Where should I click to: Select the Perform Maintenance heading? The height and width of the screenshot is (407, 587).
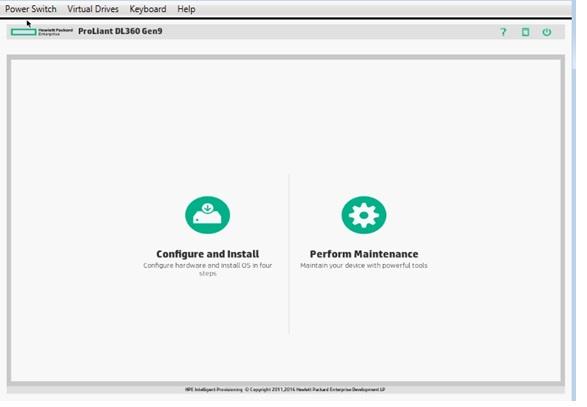pyautogui.click(x=364, y=254)
